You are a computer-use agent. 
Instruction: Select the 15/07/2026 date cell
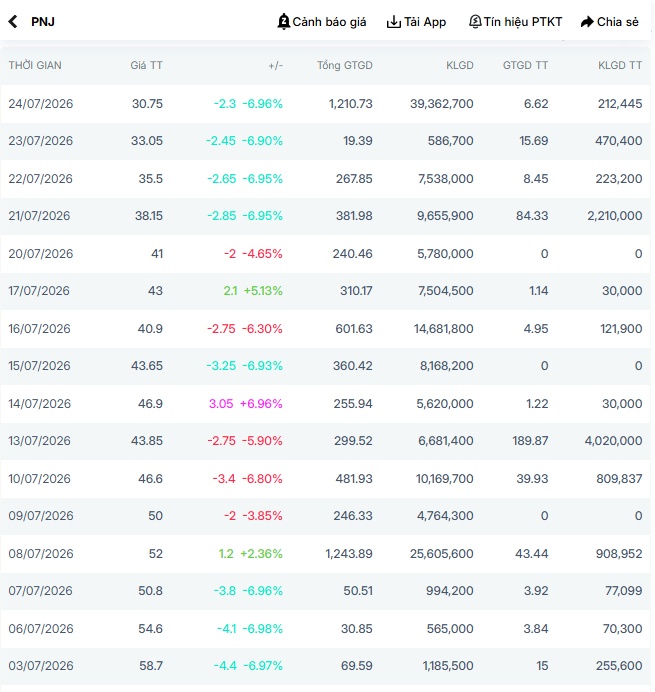[39, 366]
